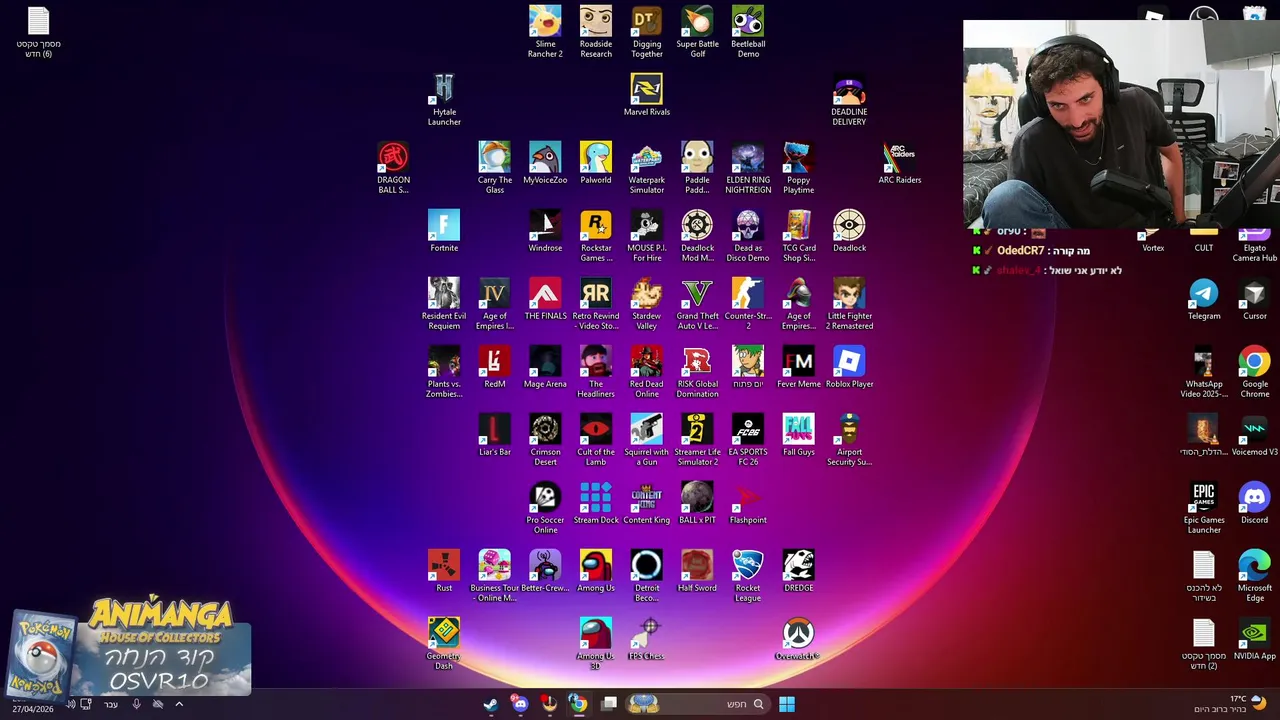Viewport: 1280px width, 720px height.
Task: Select the Beetleball Demo icon
Action: pyautogui.click(x=748, y=32)
